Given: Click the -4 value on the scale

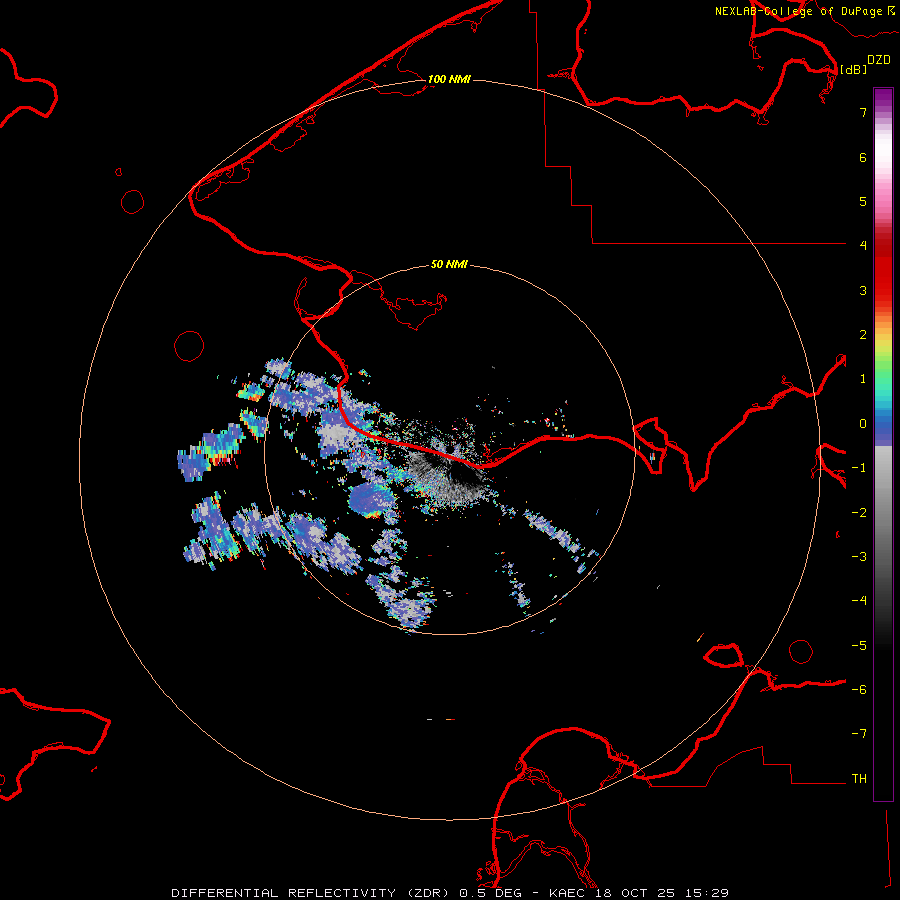Looking at the screenshot, I should click(859, 601).
